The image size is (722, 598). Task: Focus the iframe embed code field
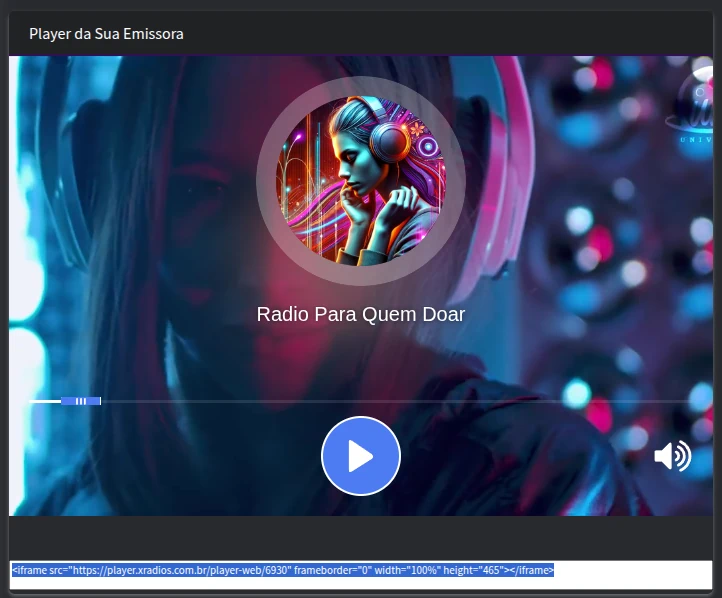tap(360, 574)
